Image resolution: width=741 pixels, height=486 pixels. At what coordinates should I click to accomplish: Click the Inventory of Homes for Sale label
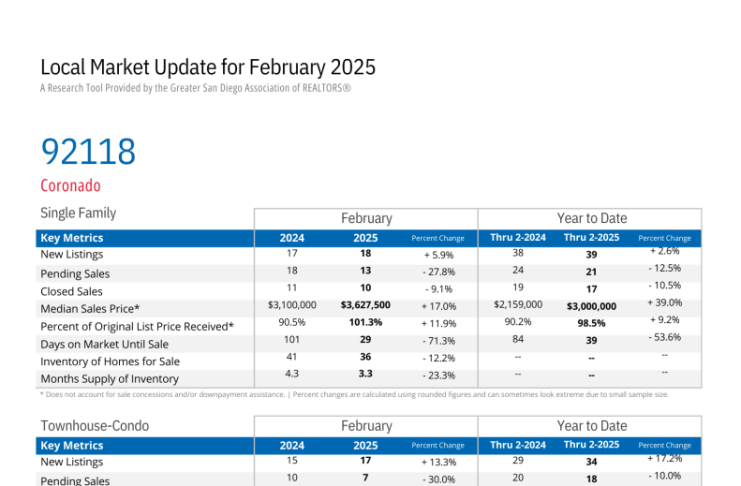(x=110, y=361)
